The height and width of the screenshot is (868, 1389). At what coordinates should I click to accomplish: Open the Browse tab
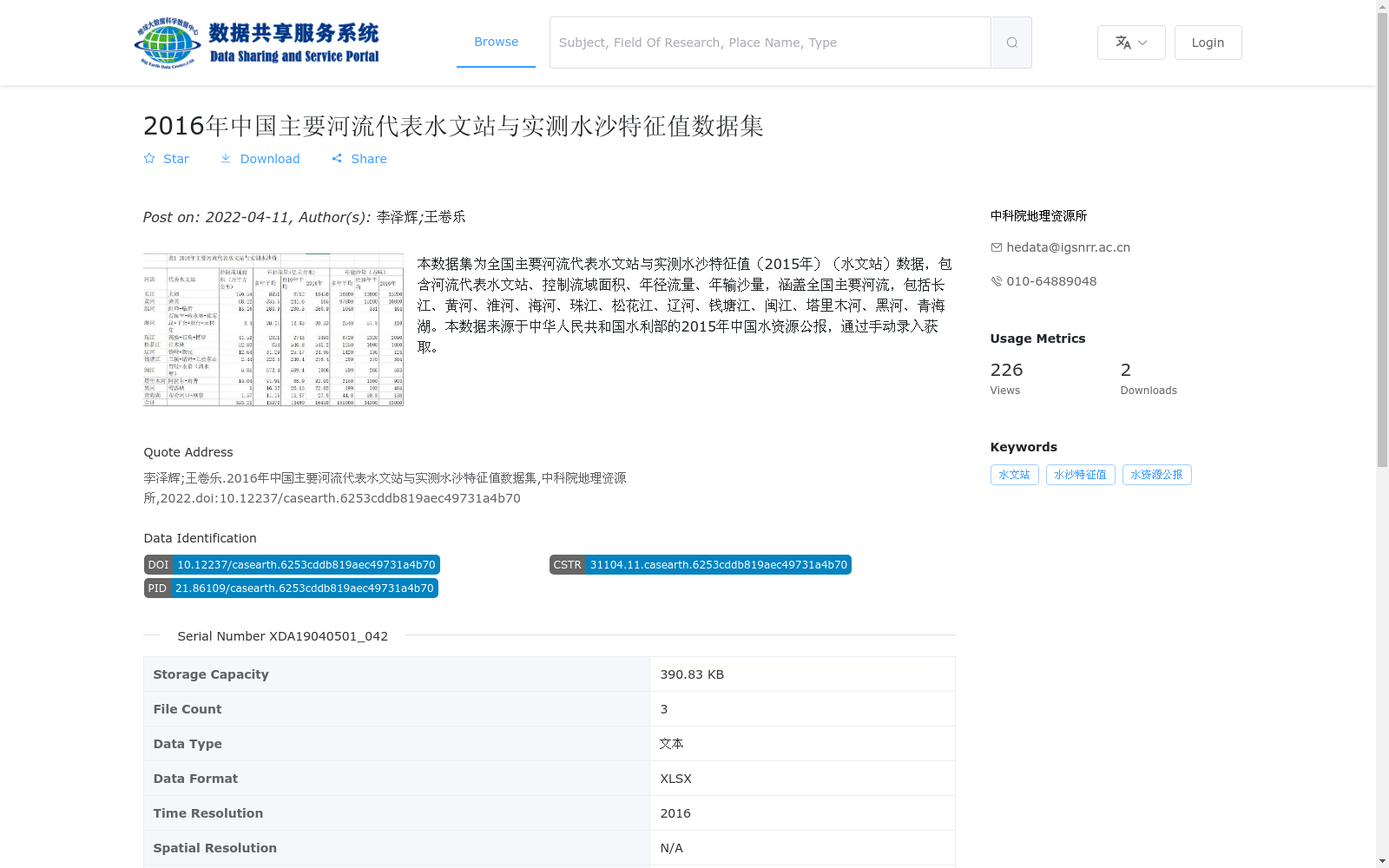coord(496,42)
